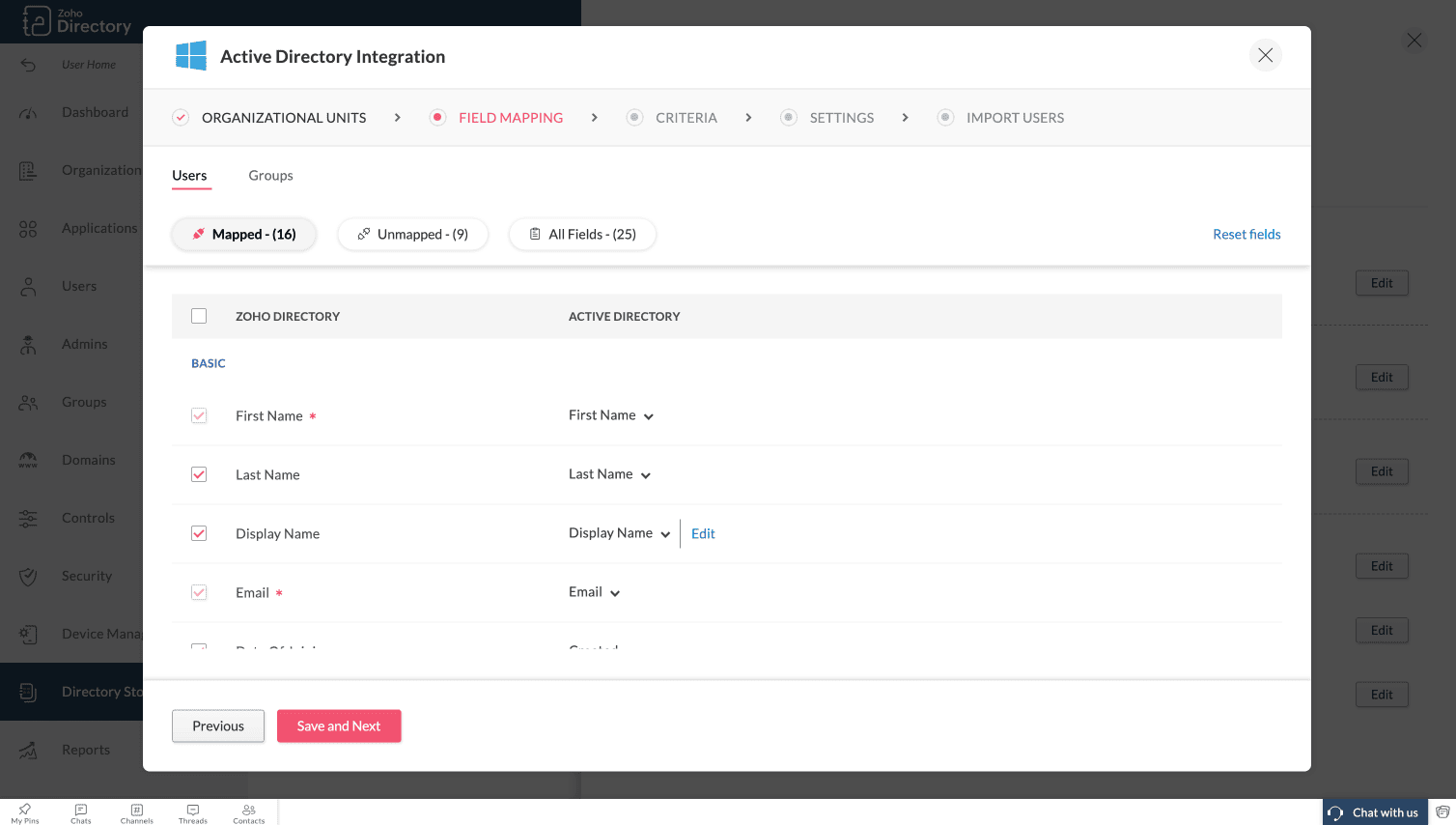The height and width of the screenshot is (825, 1456).
Task: Click the ACTIVE DIRECTORY column header
Action: (625, 317)
